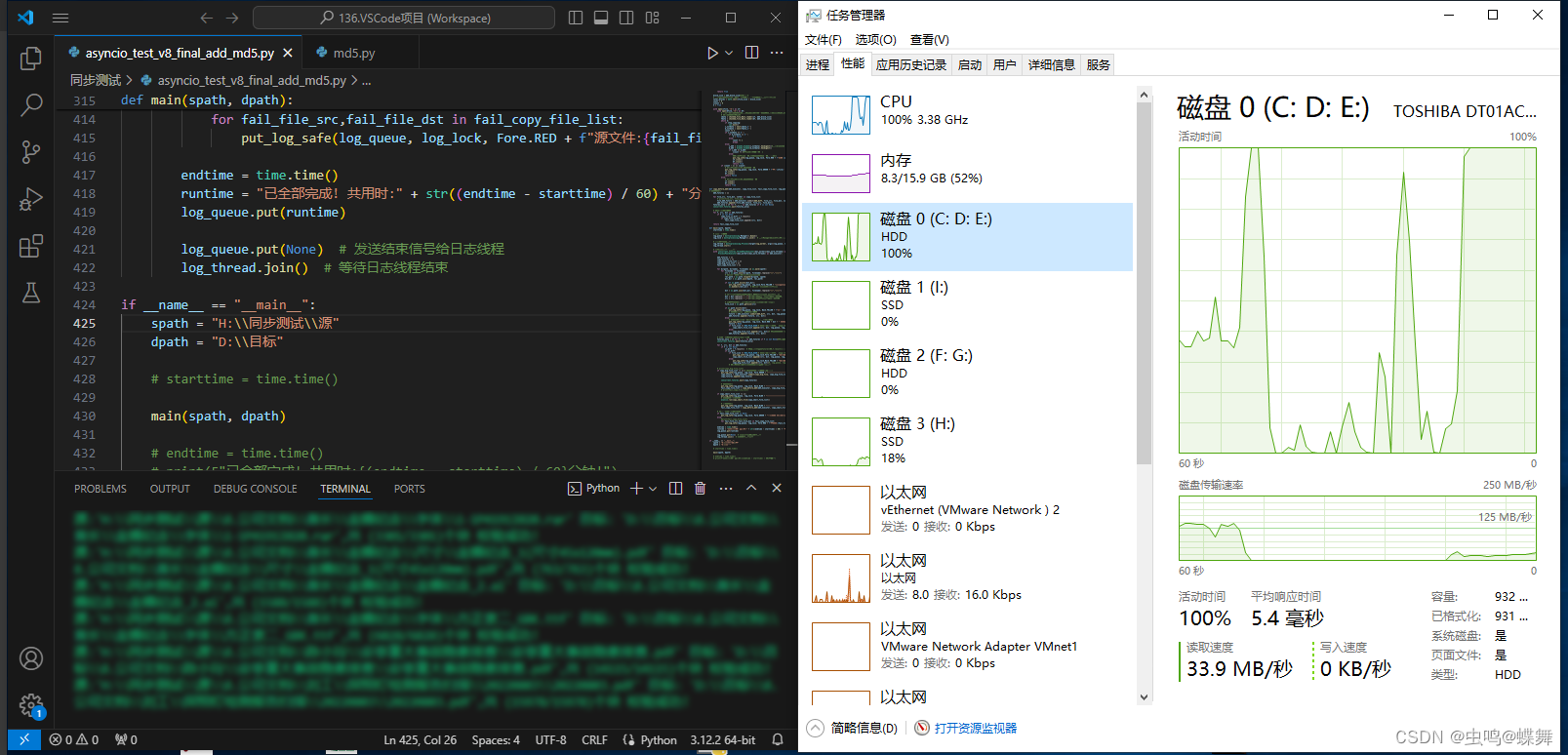The width and height of the screenshot is (1568, 755).
Task: Click the remote window status bar icon
Action: point(24,740)
